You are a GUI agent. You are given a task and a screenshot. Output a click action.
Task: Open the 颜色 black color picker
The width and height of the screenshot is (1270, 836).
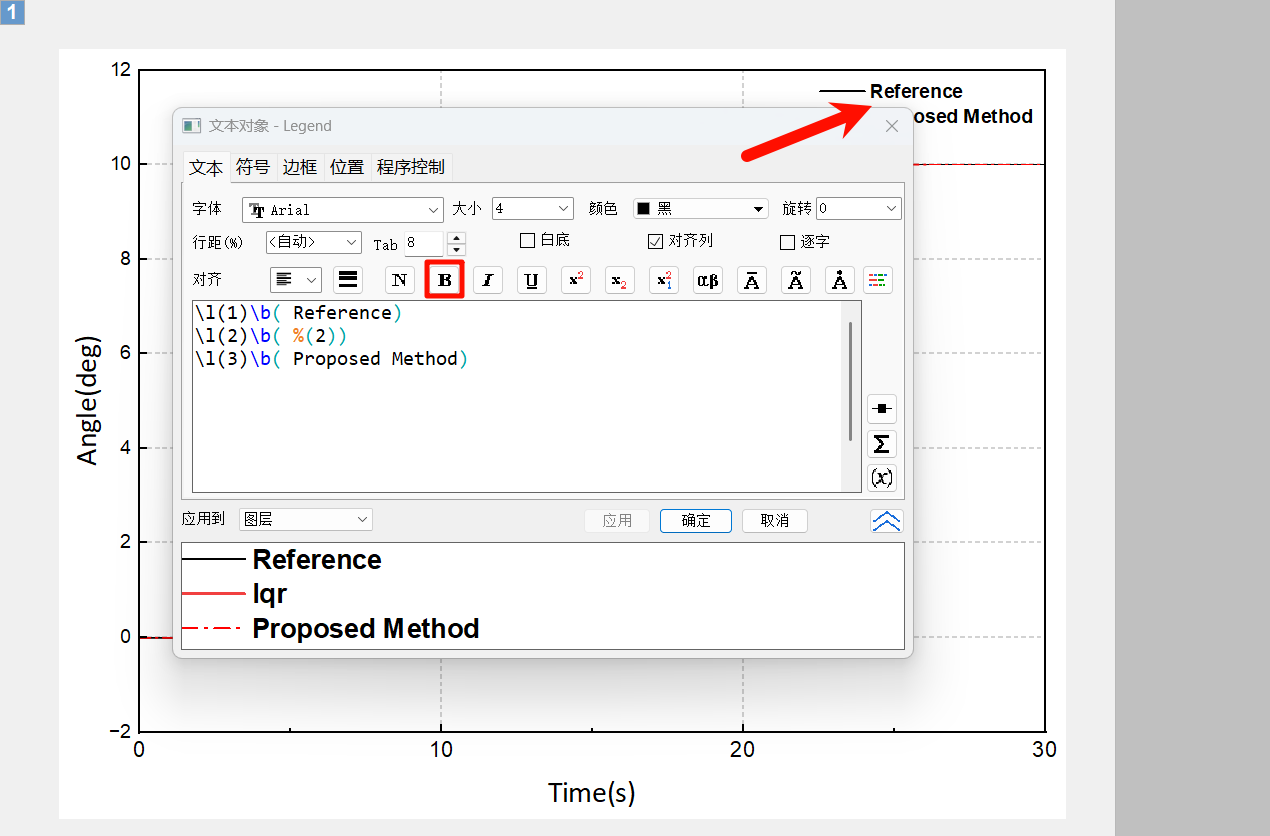coord(700,209)
